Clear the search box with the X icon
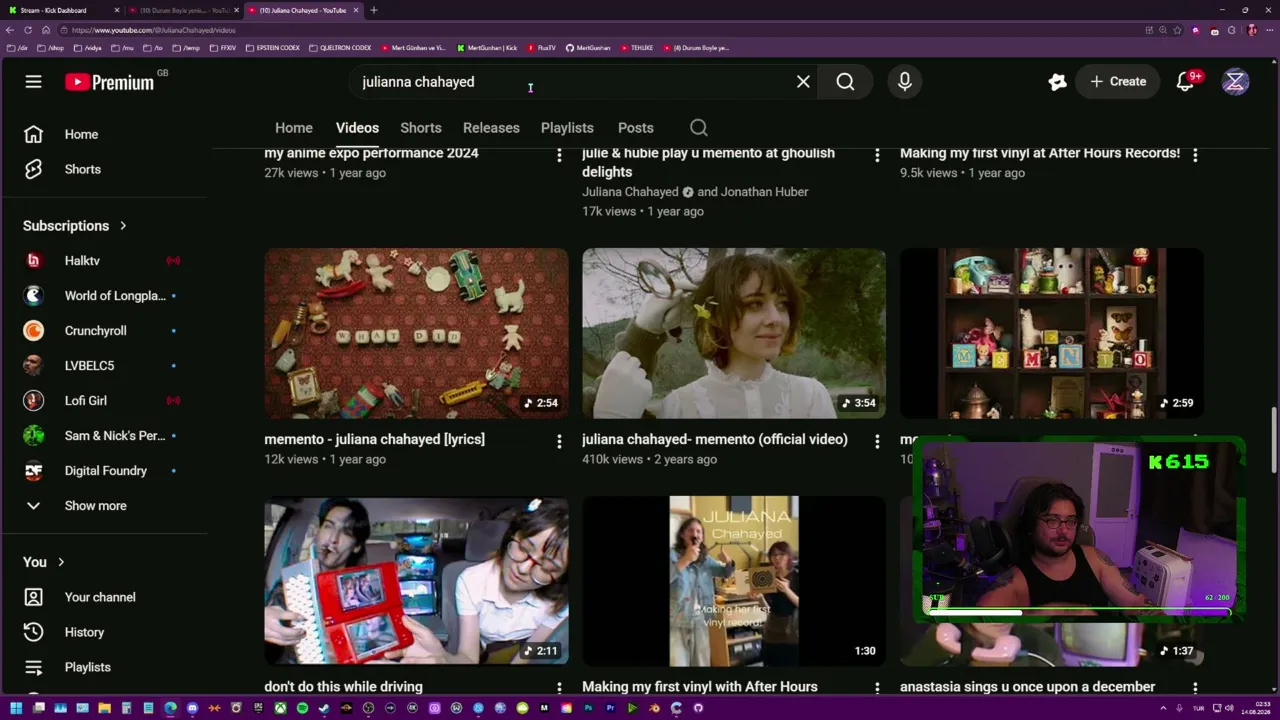The width and height of the screenshot is (1280, 720). coord(803,82)
